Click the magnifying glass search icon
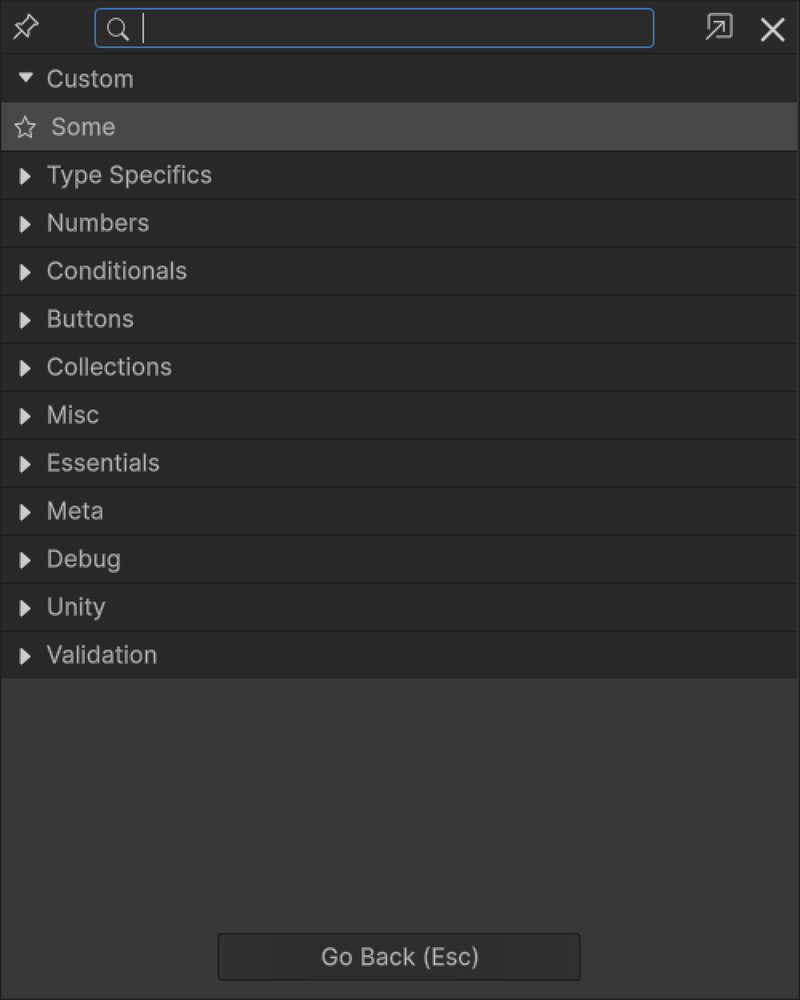 pos(117,29)
